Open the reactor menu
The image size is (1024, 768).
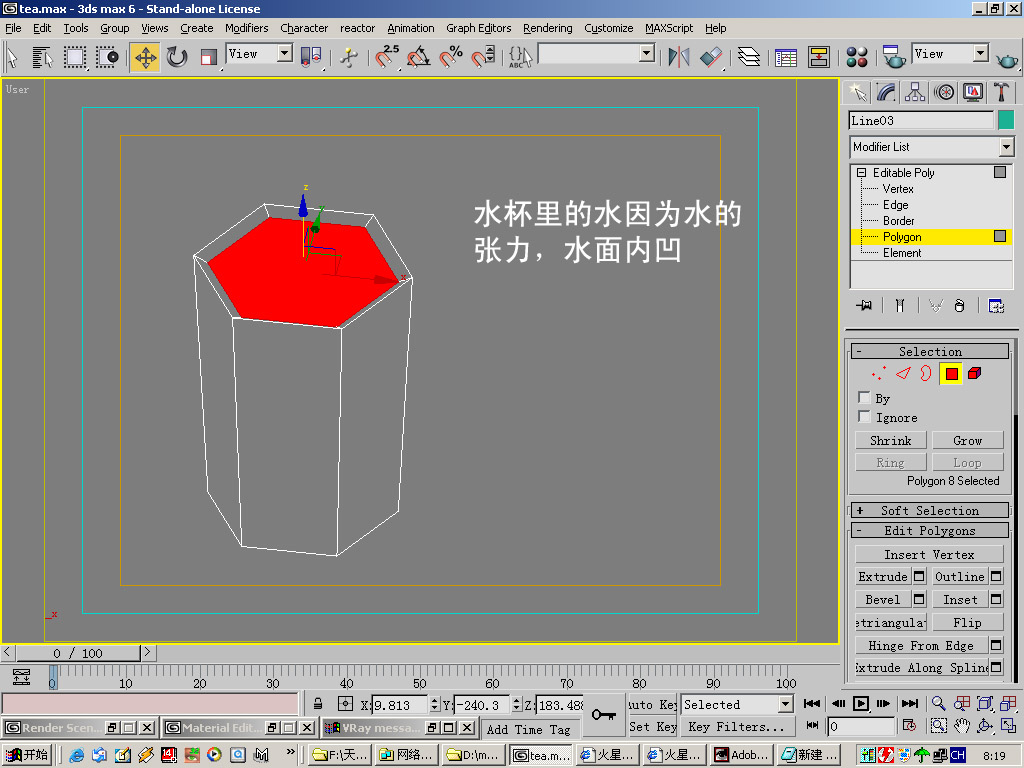357,28
